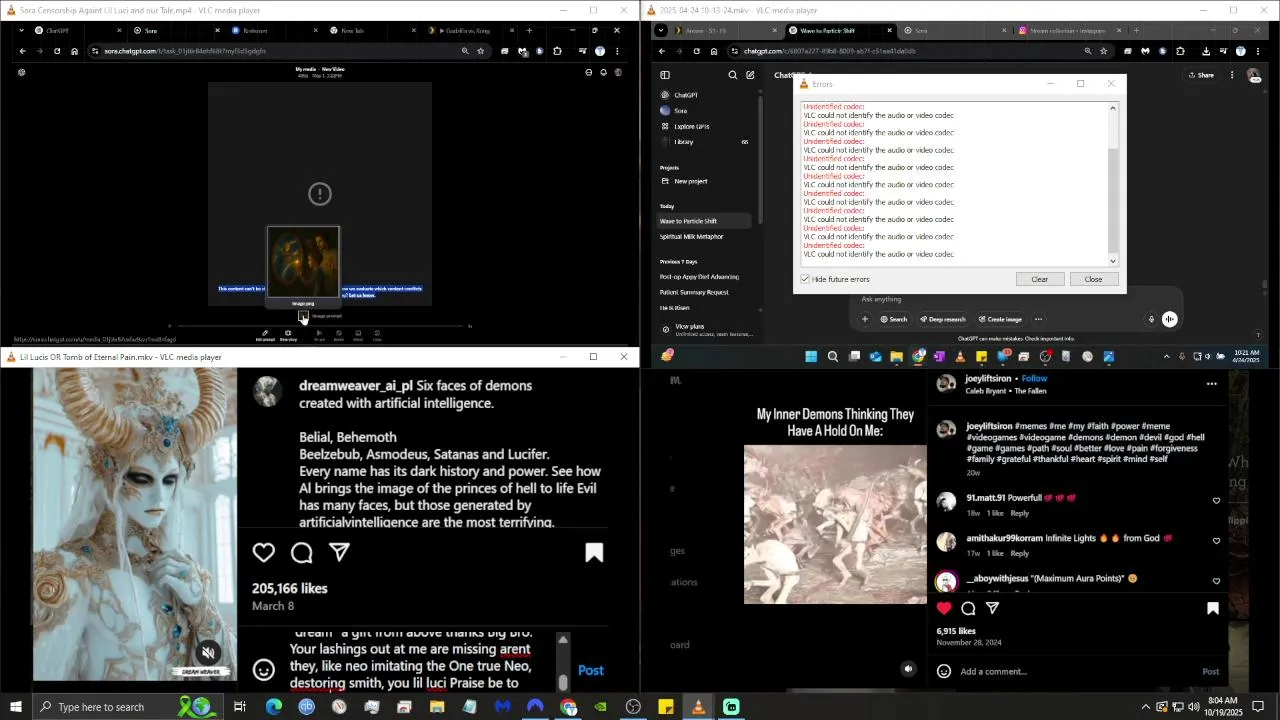Open the ChatGPT sidebar search icon

click(732, 75)
